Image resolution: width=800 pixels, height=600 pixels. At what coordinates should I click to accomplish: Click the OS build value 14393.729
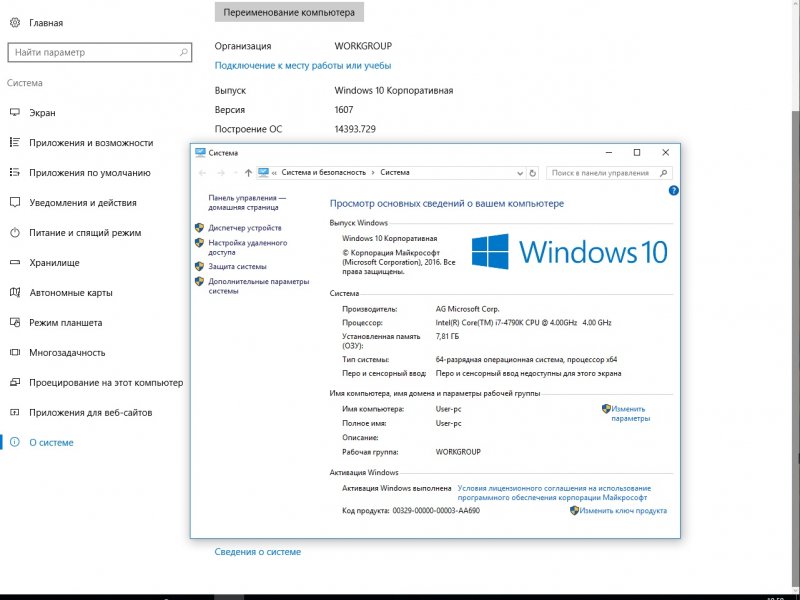(x=355, y=129)
